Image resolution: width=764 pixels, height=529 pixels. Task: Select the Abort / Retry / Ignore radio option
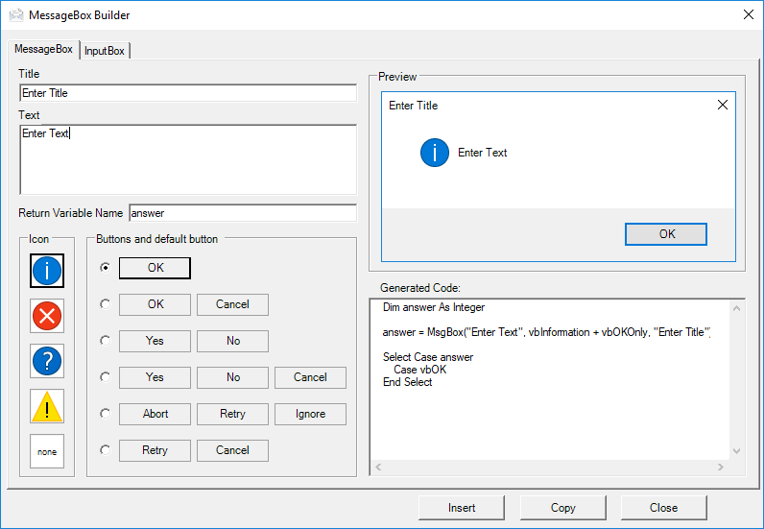pyautogui.click(x=105, y=414)
